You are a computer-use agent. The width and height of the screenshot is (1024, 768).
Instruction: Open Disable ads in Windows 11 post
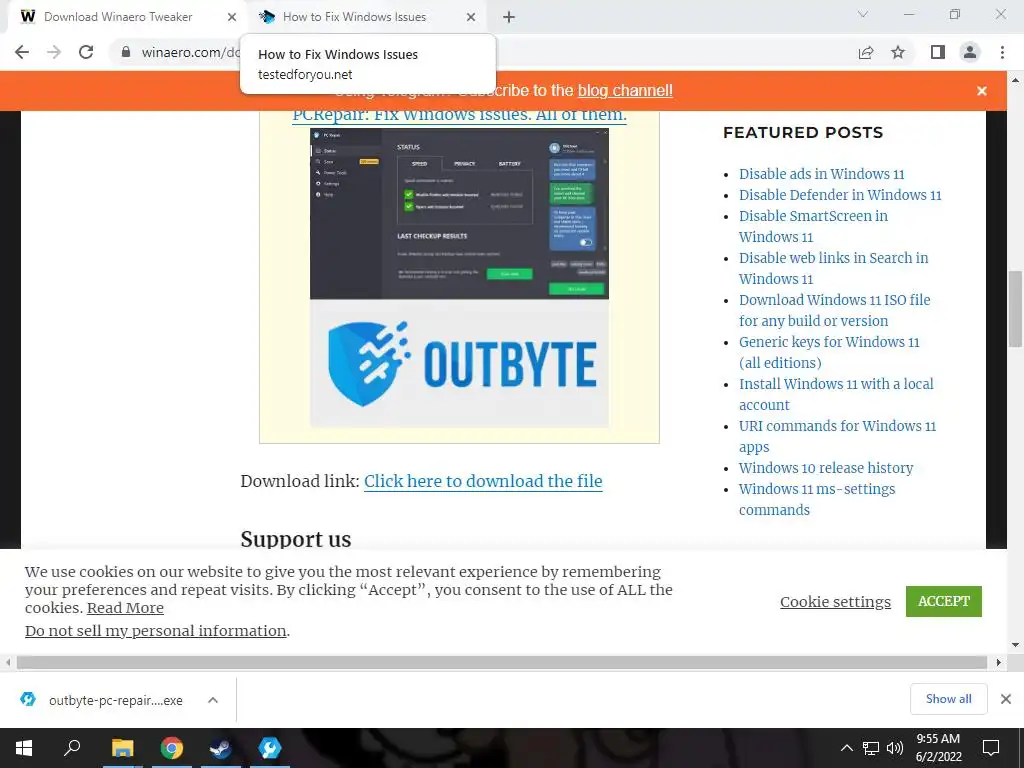821,174
